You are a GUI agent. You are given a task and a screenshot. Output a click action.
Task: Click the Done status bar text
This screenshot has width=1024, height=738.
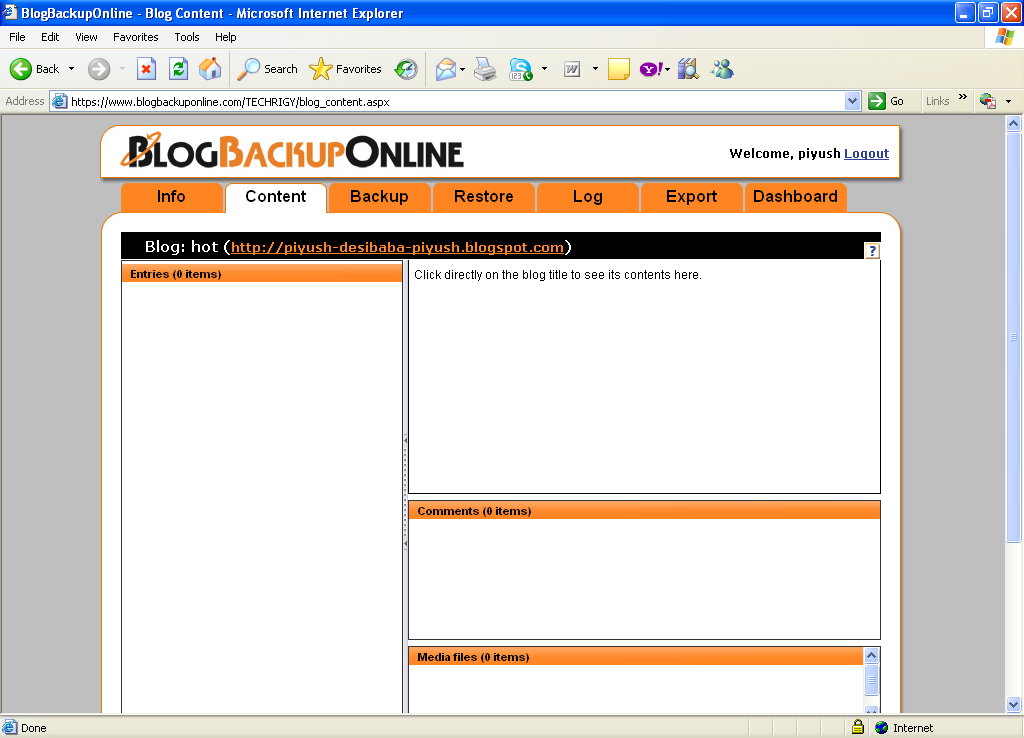[x=33, y=728]
